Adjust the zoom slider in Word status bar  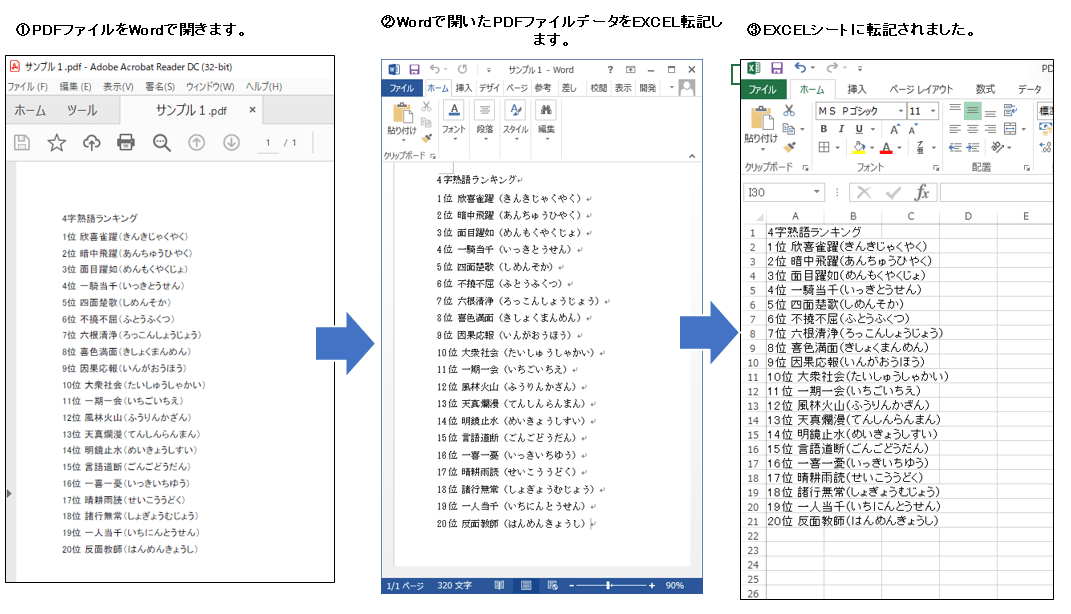(x=608, y=585)
